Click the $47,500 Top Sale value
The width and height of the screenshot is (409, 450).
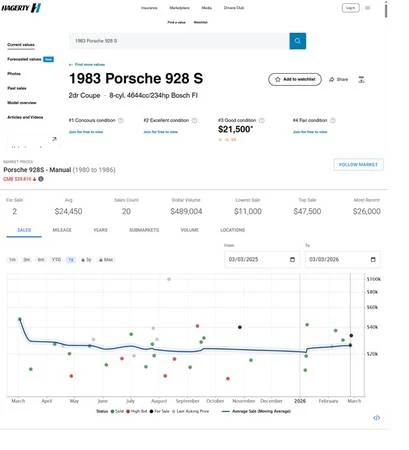307,211
